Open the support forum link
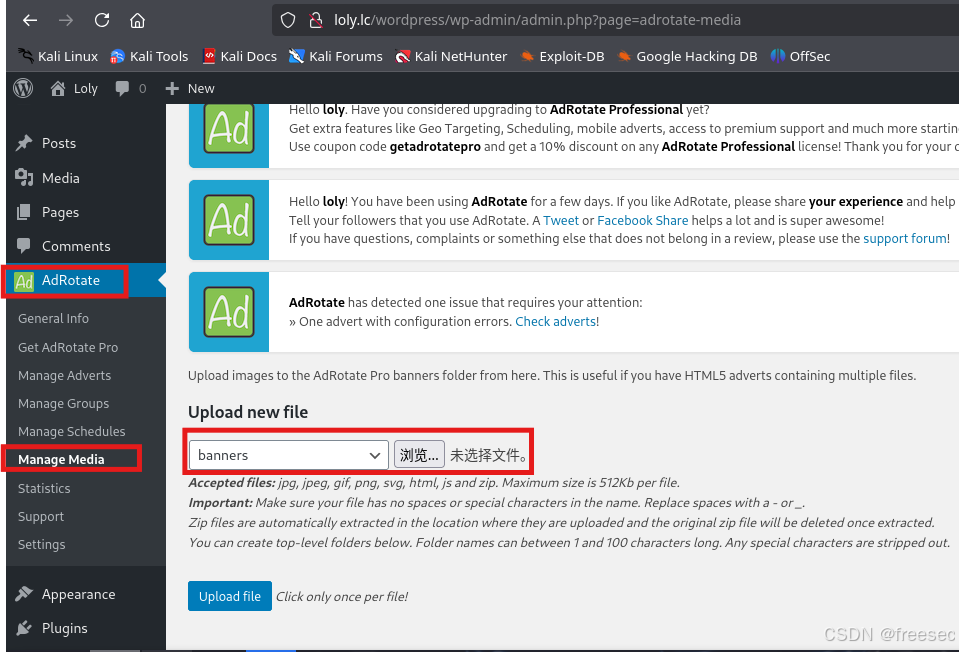This screenshot has width=959, height=652. tap(905, 239)
